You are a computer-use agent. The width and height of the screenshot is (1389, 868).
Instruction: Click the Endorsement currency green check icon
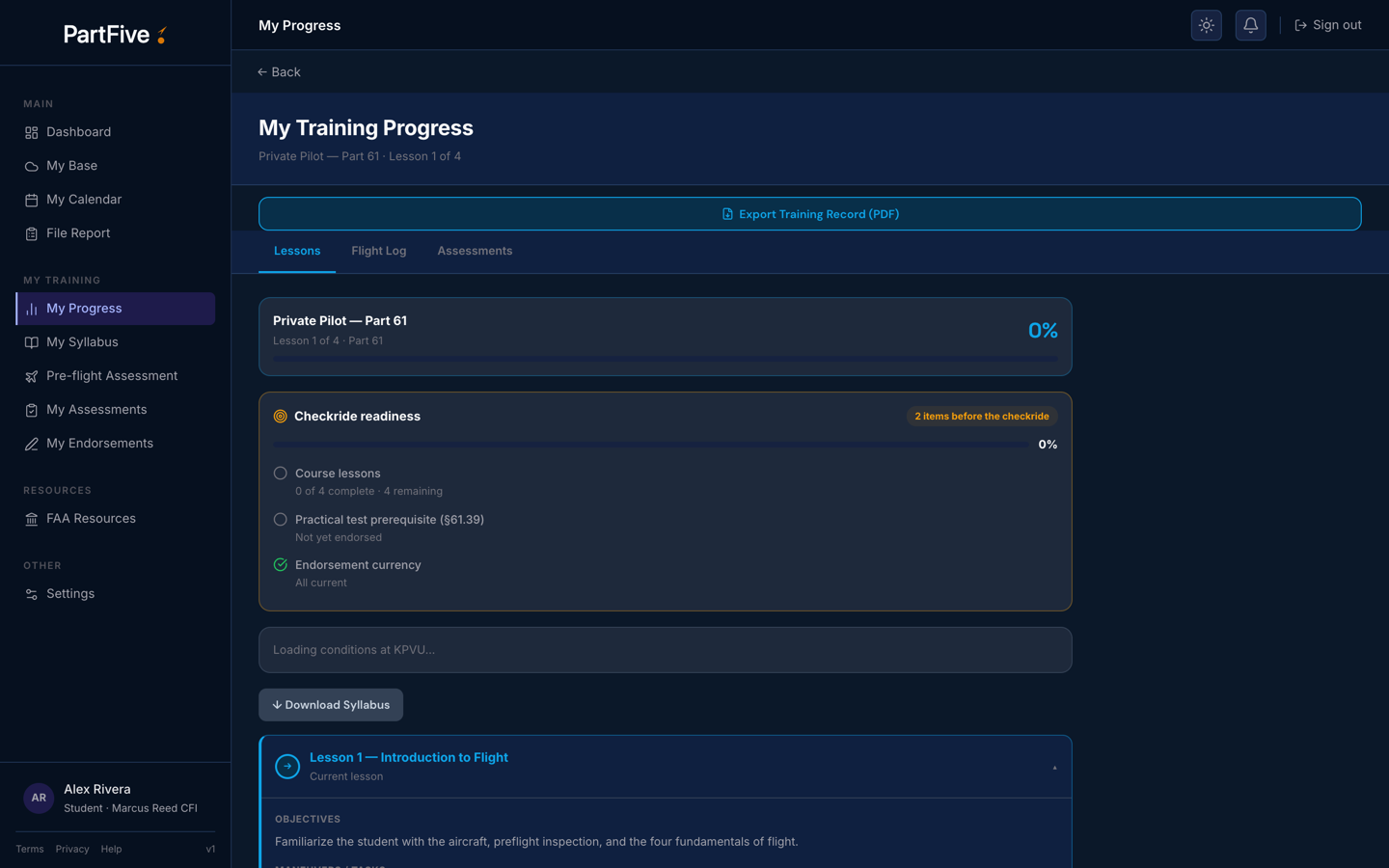pos(281,565)
